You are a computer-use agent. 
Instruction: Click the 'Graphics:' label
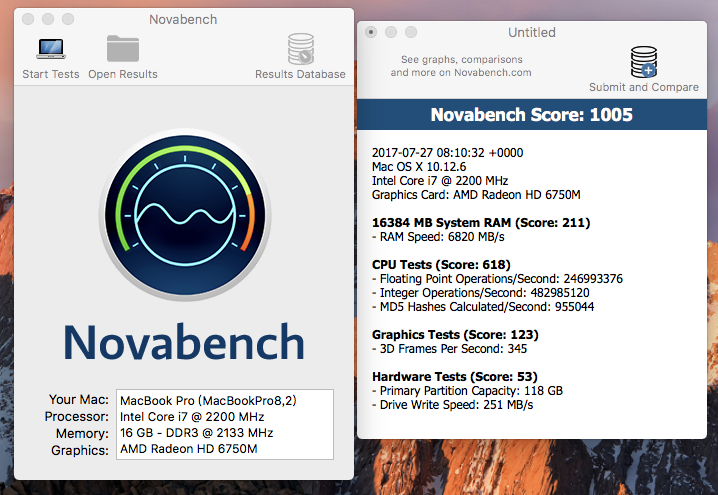pyautogui.click(x=80, y=450)
